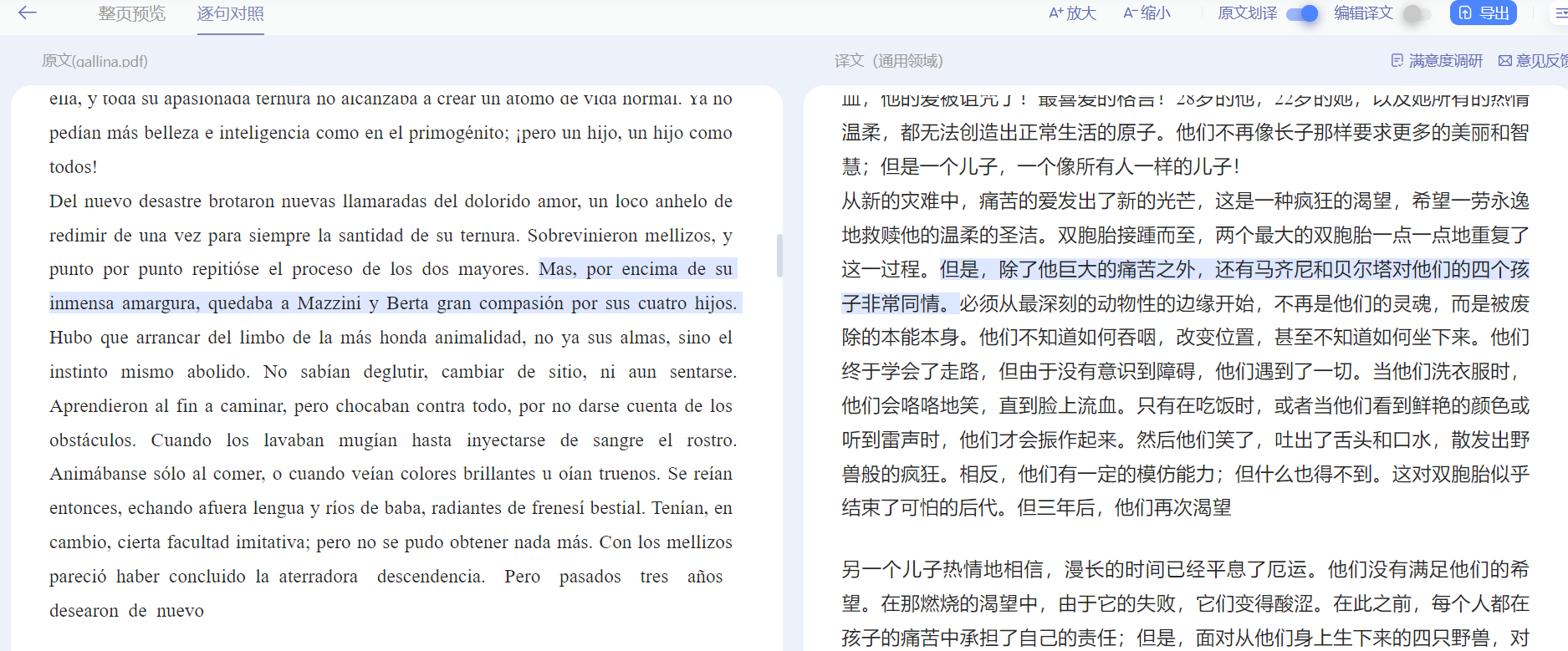Image resolution: width=1568 pixels, height=651 pixels.
Task: Open the 意见反馈 feedback link
Action: [x=1533, y=61]
